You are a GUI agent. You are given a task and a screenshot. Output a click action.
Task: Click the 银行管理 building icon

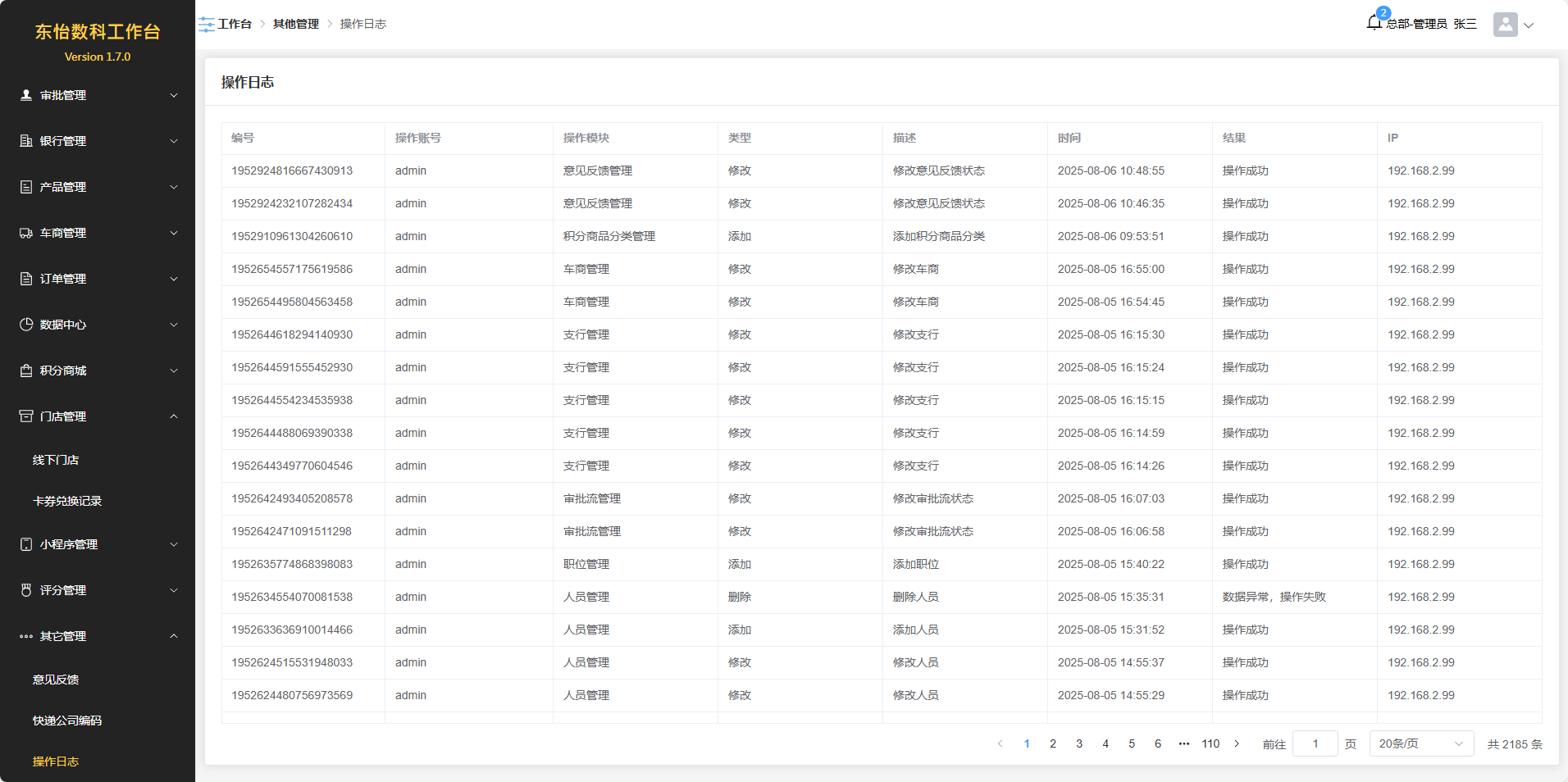pyautogui.click(x=26, y=141)
